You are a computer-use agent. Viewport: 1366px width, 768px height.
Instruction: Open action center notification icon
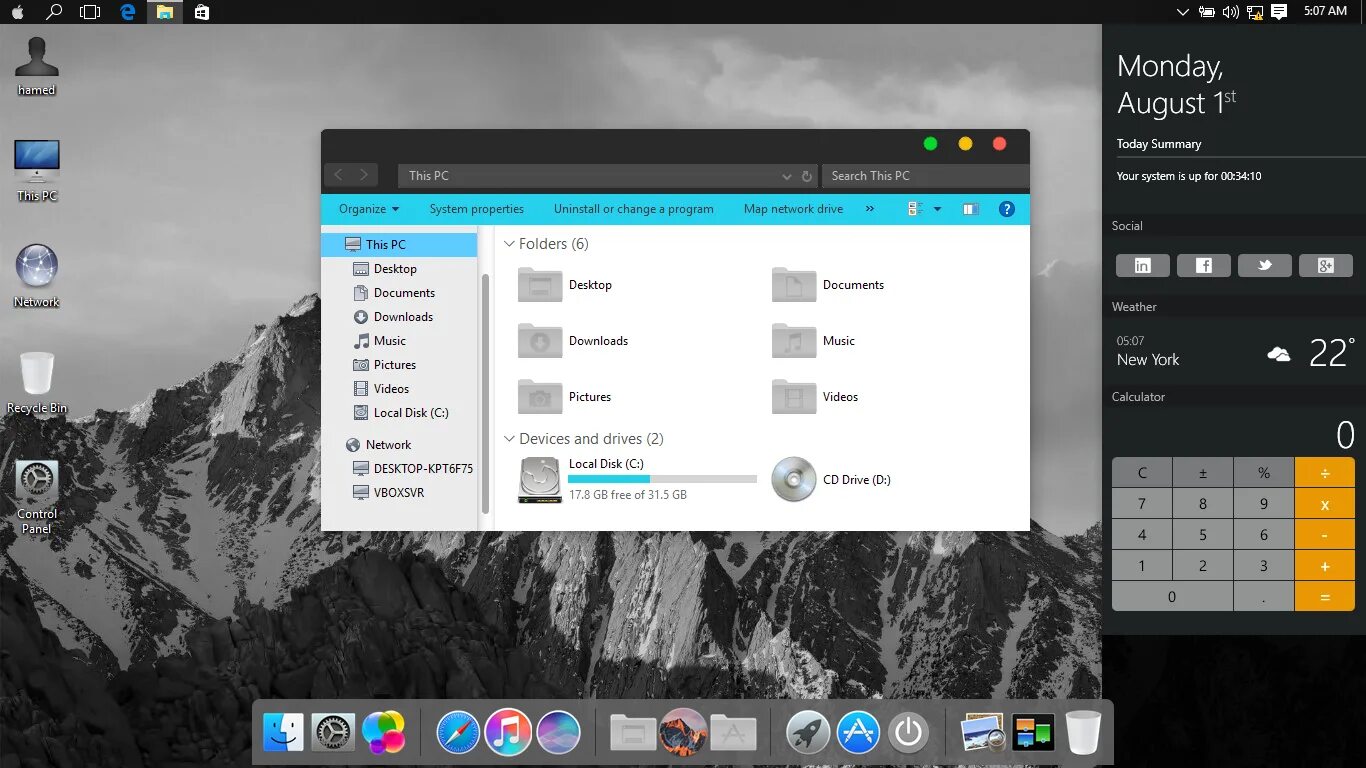1279,12
